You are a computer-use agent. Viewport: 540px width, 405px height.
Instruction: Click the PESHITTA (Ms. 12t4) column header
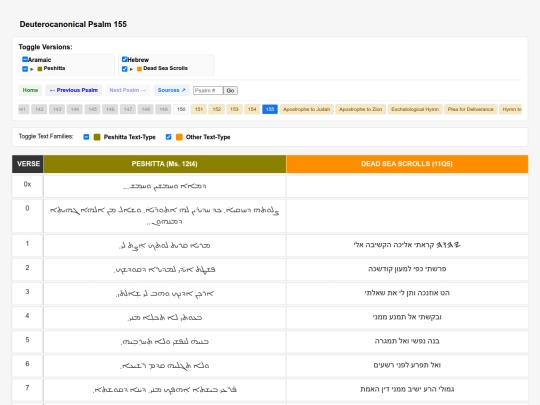(x=165, y=164)
